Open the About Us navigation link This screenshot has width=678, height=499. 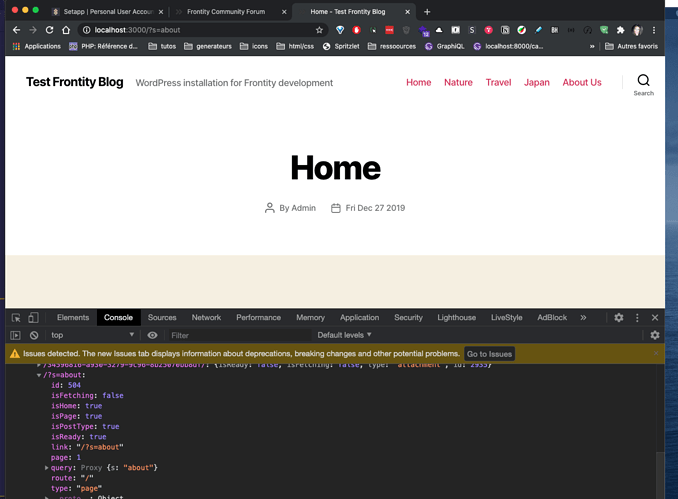(582, 82)
